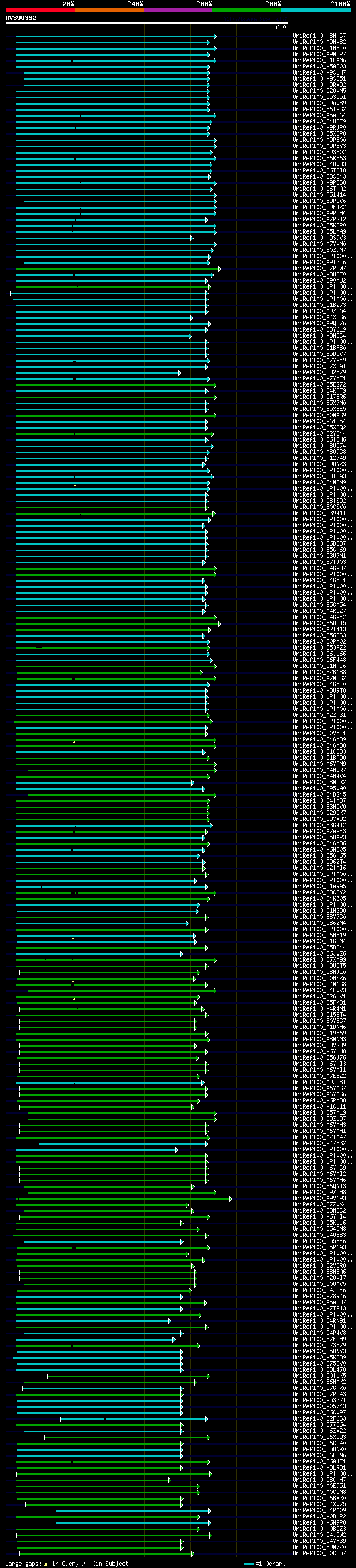This screenshot has height=1568, width=356.
Task: Select hit label UniRef100_A9PBY3
Action: pyautogui.click(x=319, y=146)
